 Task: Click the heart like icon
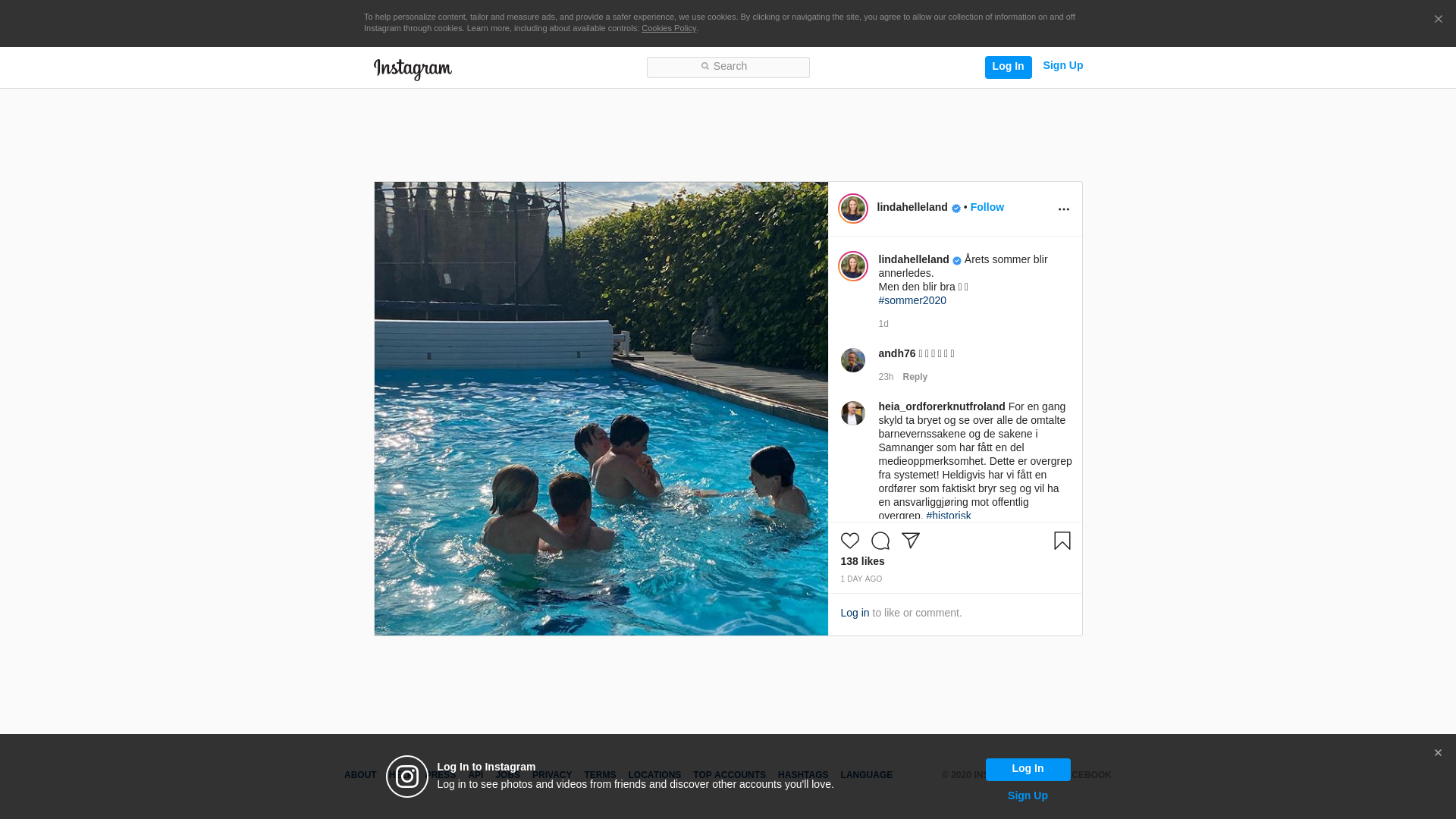(x=849, y=541)
